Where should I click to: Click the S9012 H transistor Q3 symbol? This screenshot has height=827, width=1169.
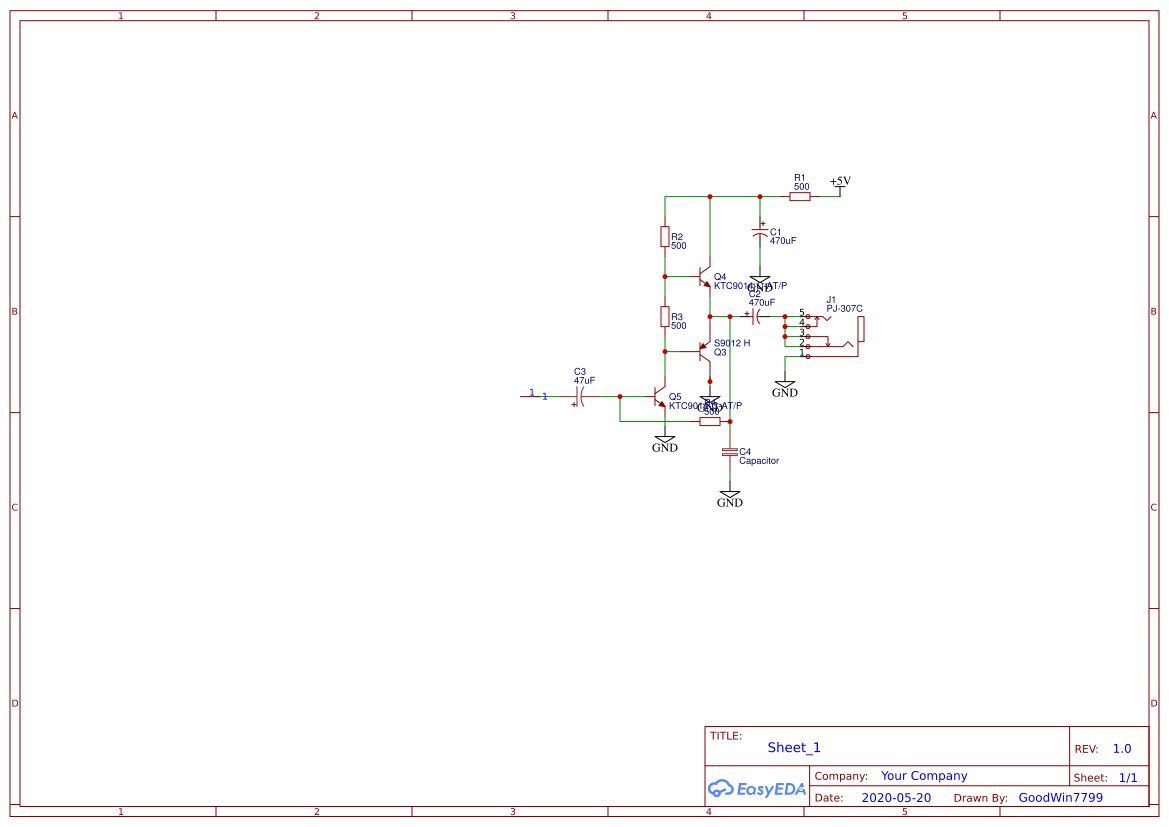704,351
